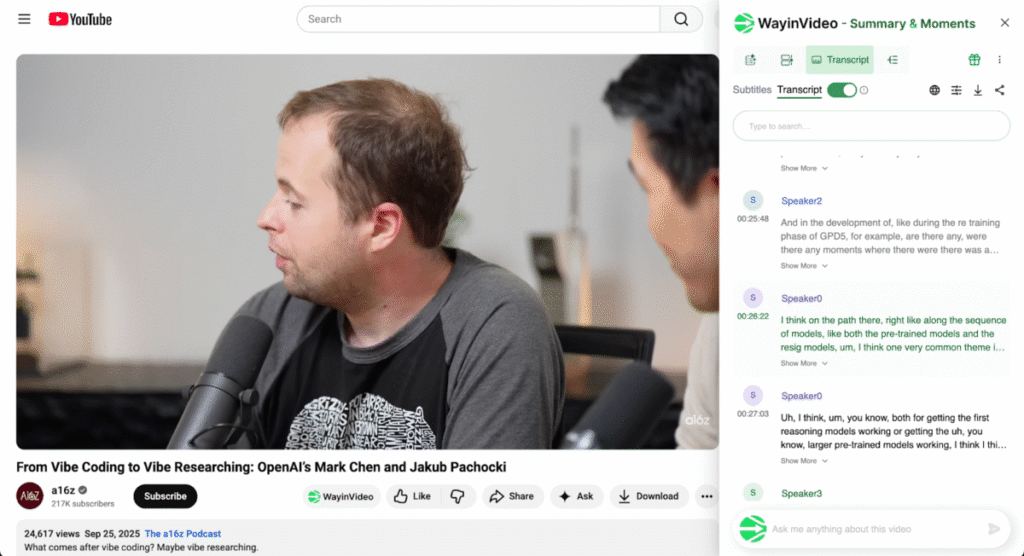This screenshot has height=556, width=1024.
Task: Click the YouTube search magnifier button
Action: (x=681, y=19)
